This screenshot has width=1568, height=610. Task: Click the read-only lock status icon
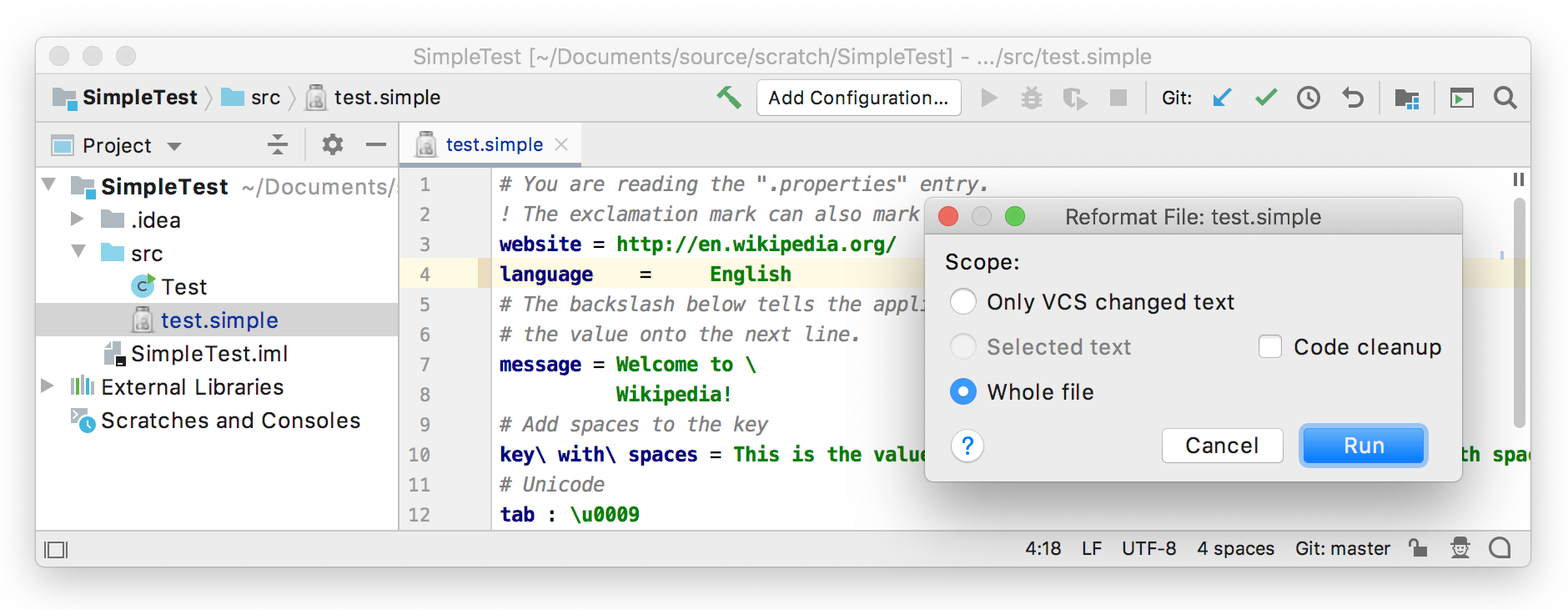tap(1418, 548)
